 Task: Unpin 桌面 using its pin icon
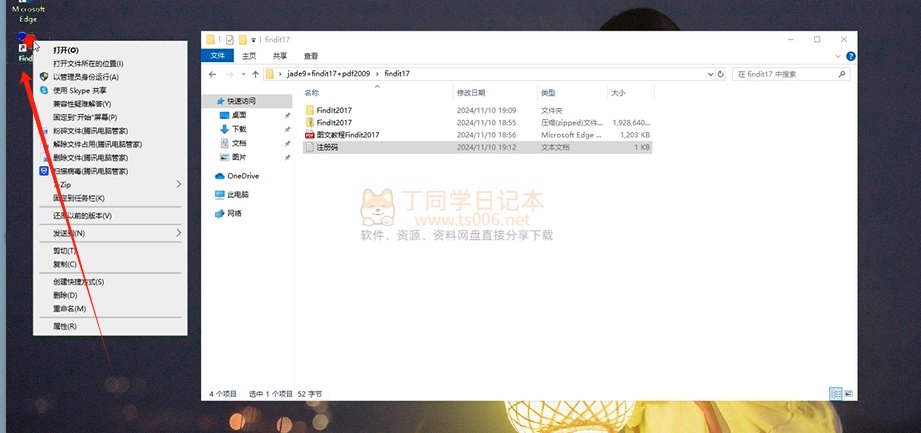click(287, 116)
